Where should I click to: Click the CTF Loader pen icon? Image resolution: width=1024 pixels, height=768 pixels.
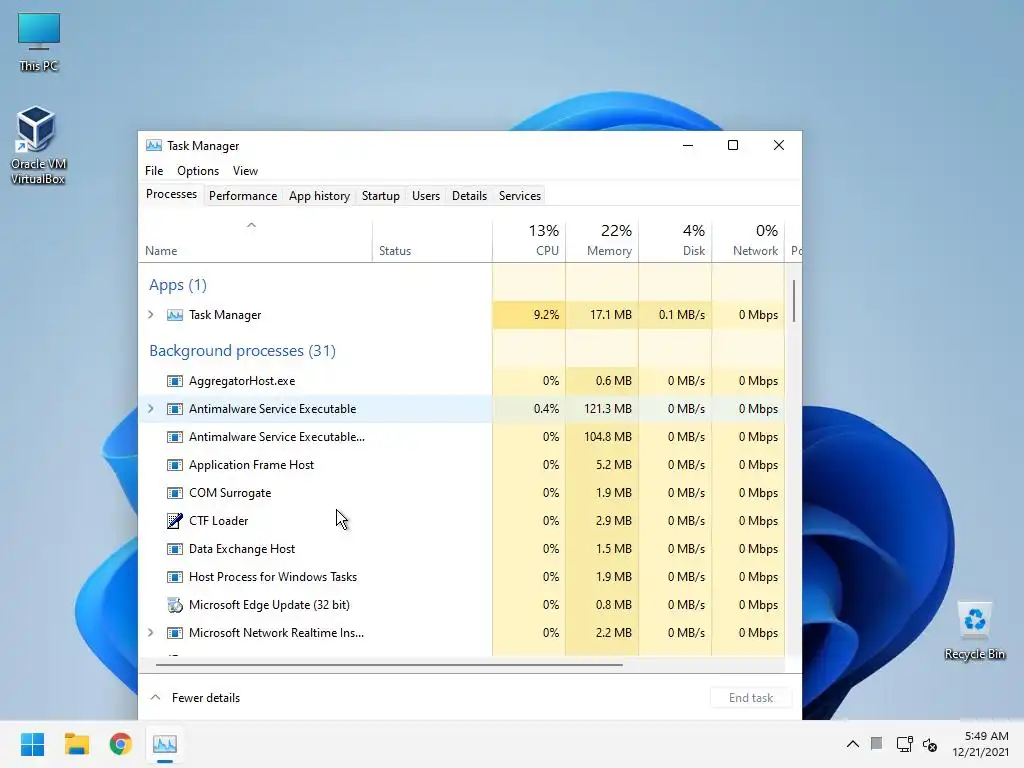pyautogui.click(x=174, y=520)
